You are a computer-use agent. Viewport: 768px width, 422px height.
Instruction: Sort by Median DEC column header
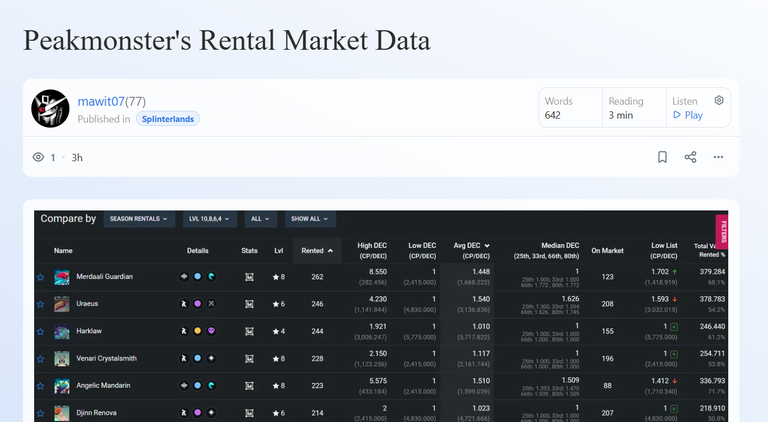(547, 251)
